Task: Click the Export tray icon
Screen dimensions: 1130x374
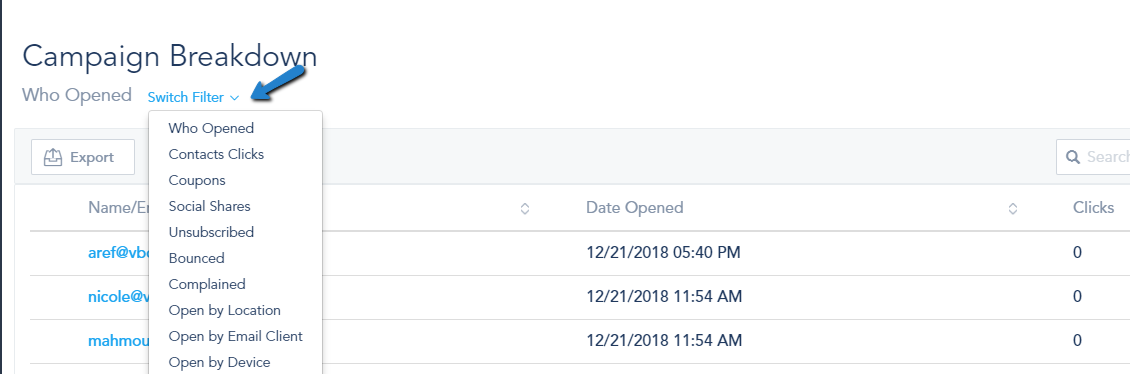Action: click(x=53, y=157)
